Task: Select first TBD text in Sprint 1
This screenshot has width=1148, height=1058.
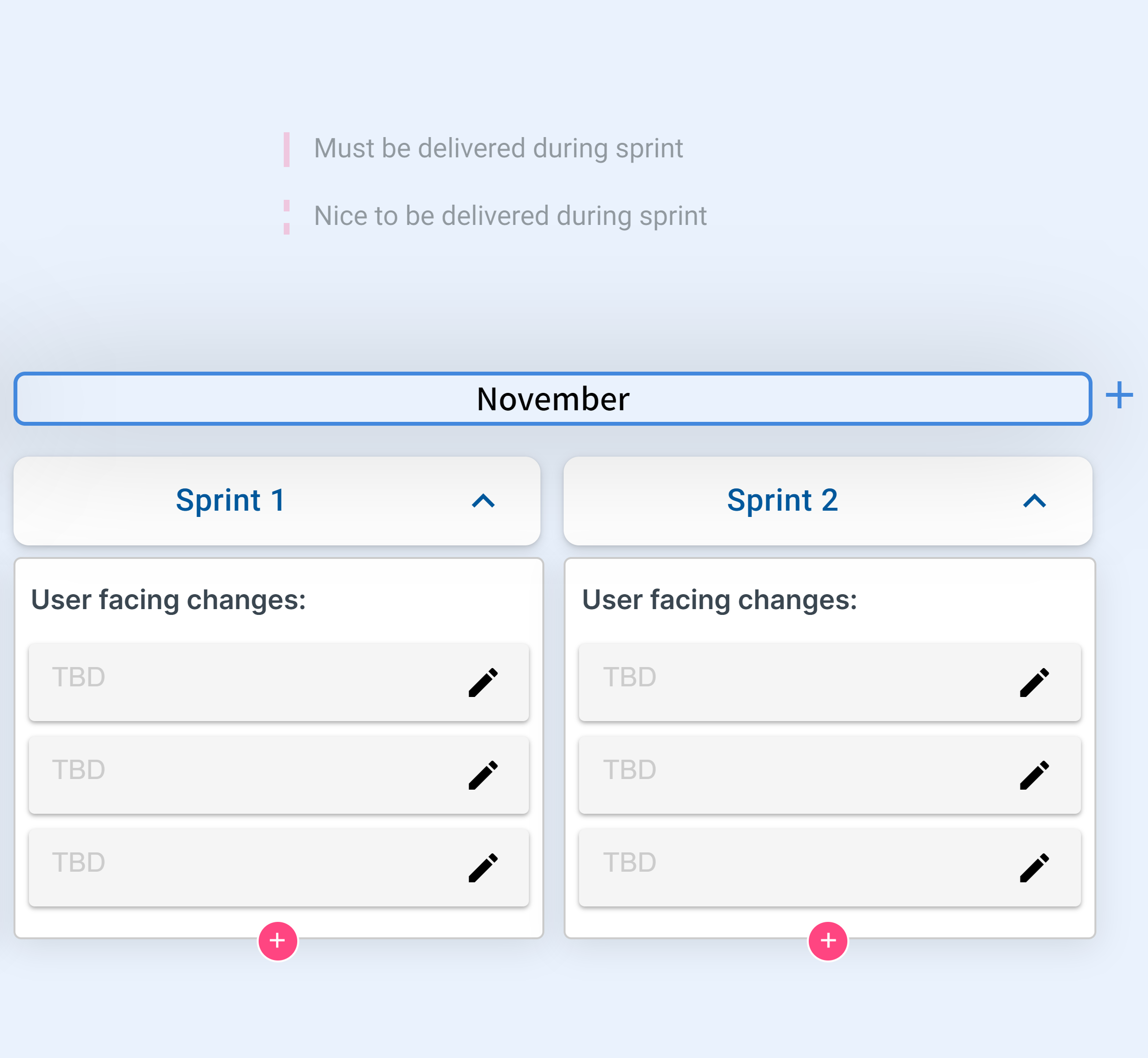Action: coord(78,677)
